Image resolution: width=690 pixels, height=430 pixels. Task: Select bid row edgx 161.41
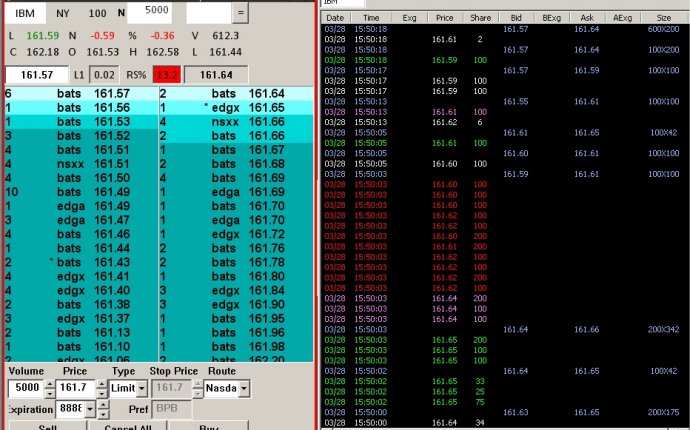(81, 276)
